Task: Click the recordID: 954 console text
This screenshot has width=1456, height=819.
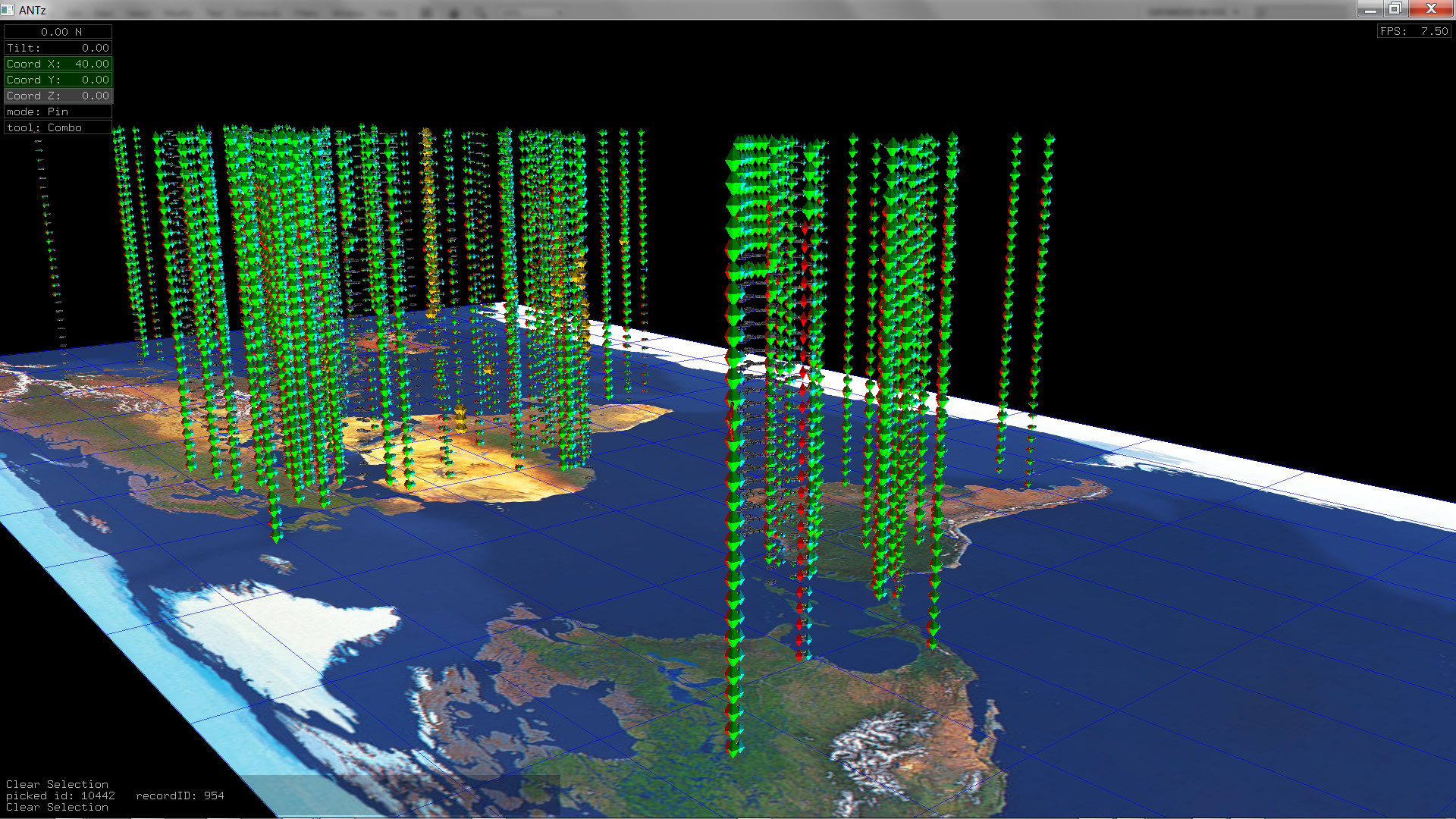Action: [x=180, y=795]
